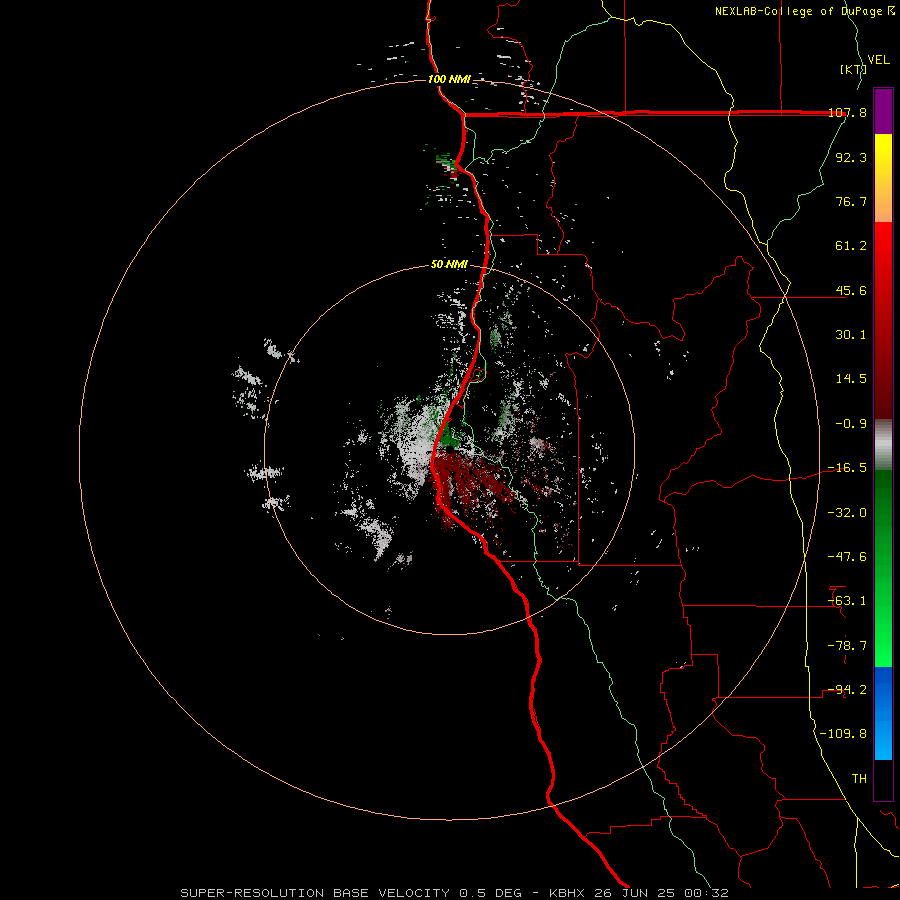This screenshot has width=900, height=900.
Task: Click the 92.3 legend value
Action: click(x=851, y=157)
